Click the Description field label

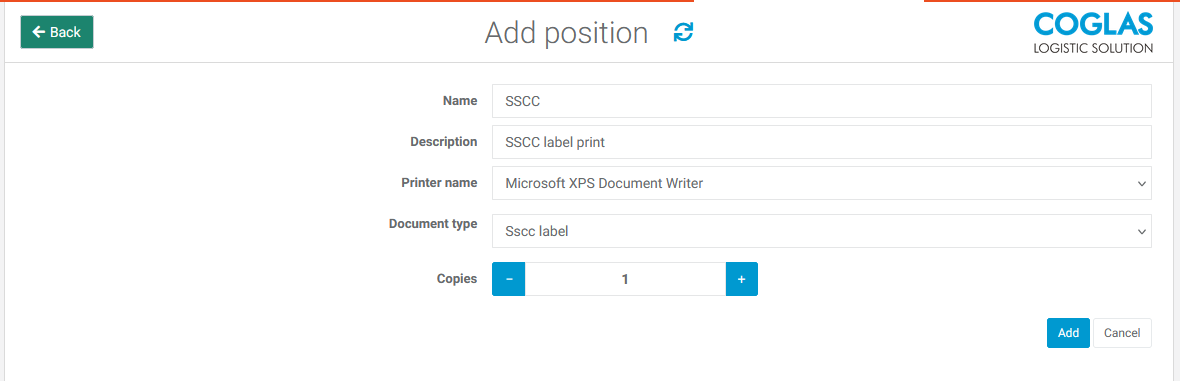(443, 142)
